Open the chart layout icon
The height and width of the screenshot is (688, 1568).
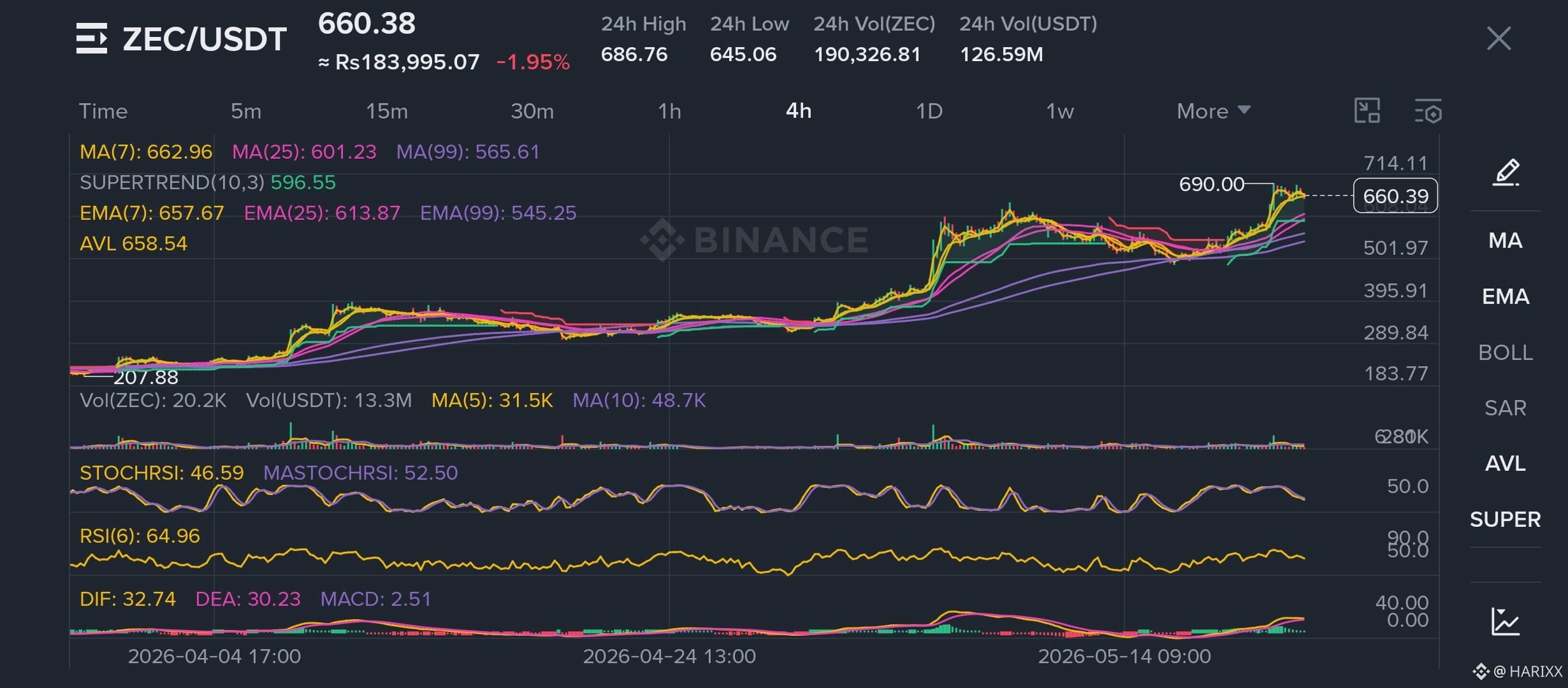tap(1367, 111)
